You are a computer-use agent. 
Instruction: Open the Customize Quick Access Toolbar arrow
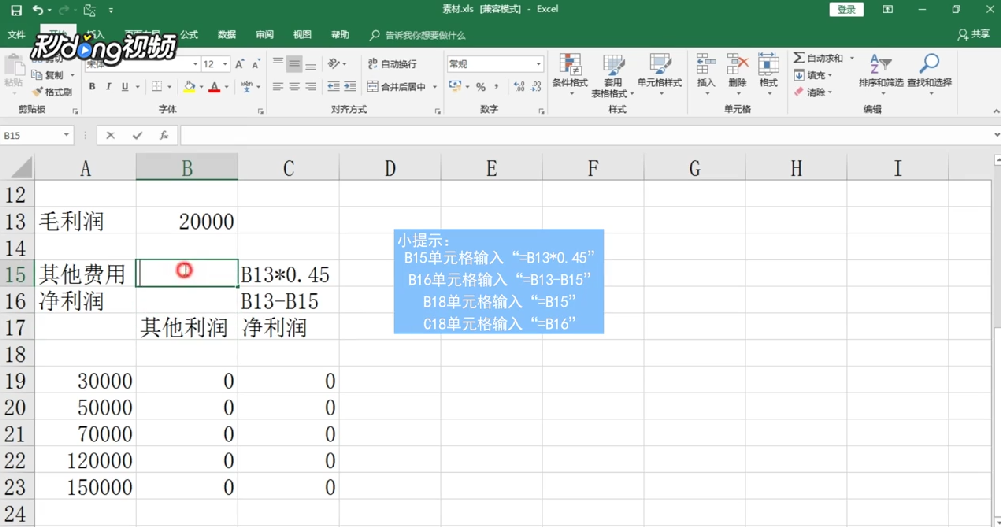pos(110,10)
